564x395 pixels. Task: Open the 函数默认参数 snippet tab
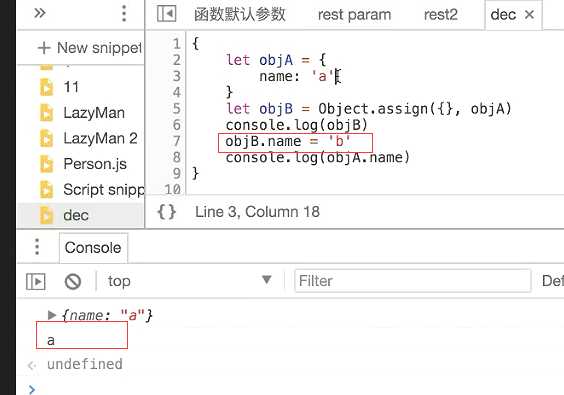[x=240, y=15]
